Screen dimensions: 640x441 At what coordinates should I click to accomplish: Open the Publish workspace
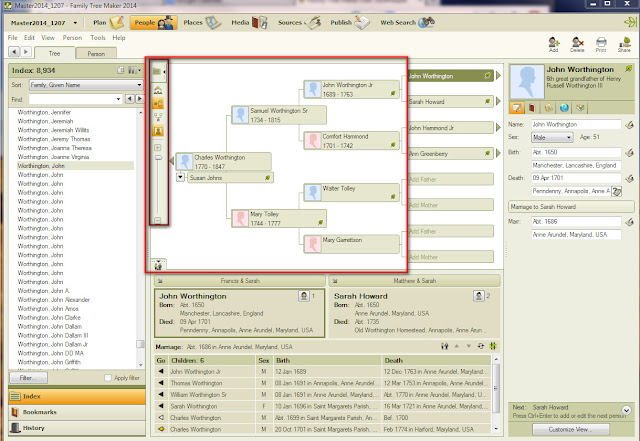coord(349,22)
